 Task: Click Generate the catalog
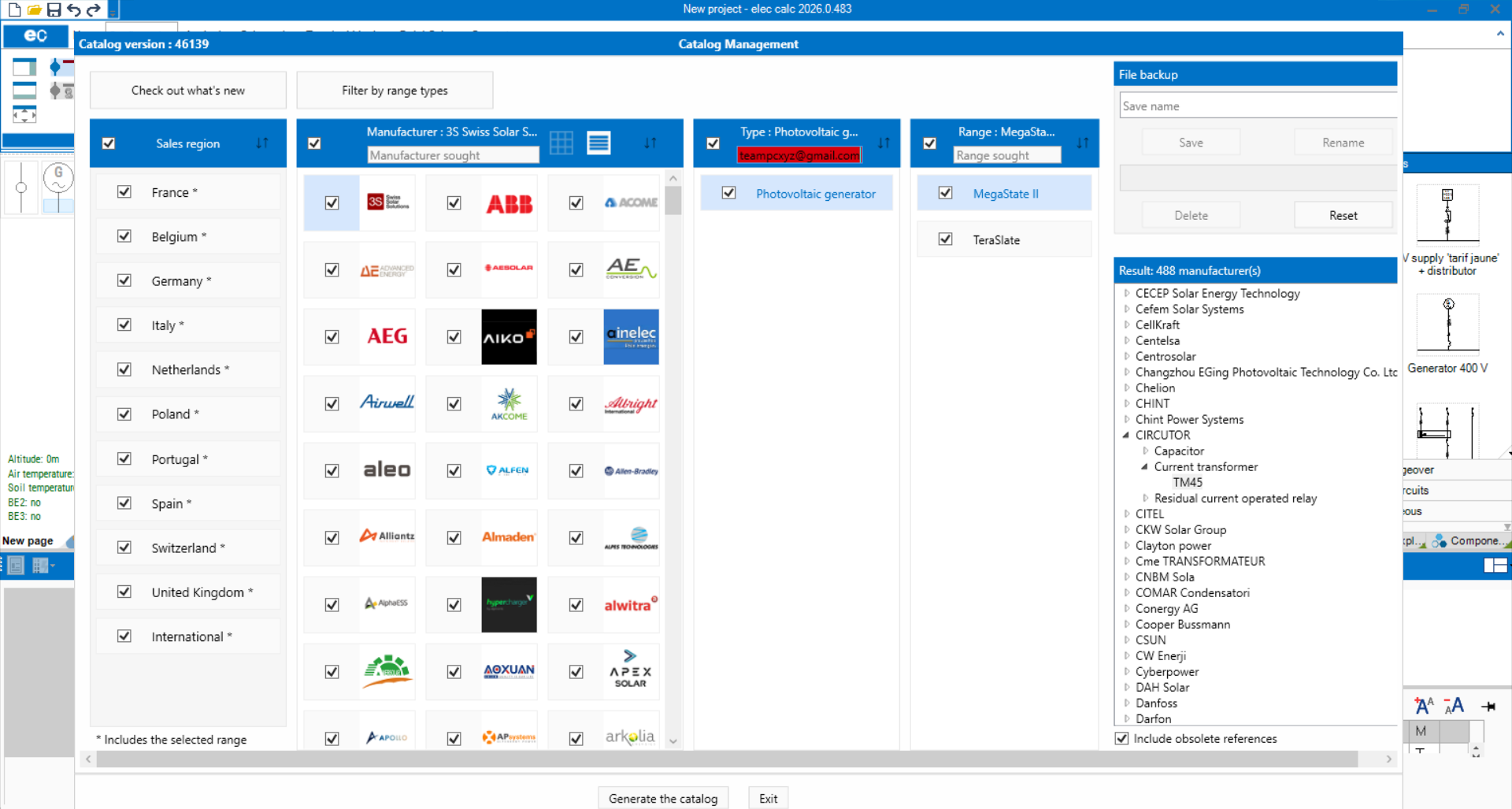[663, 798]
